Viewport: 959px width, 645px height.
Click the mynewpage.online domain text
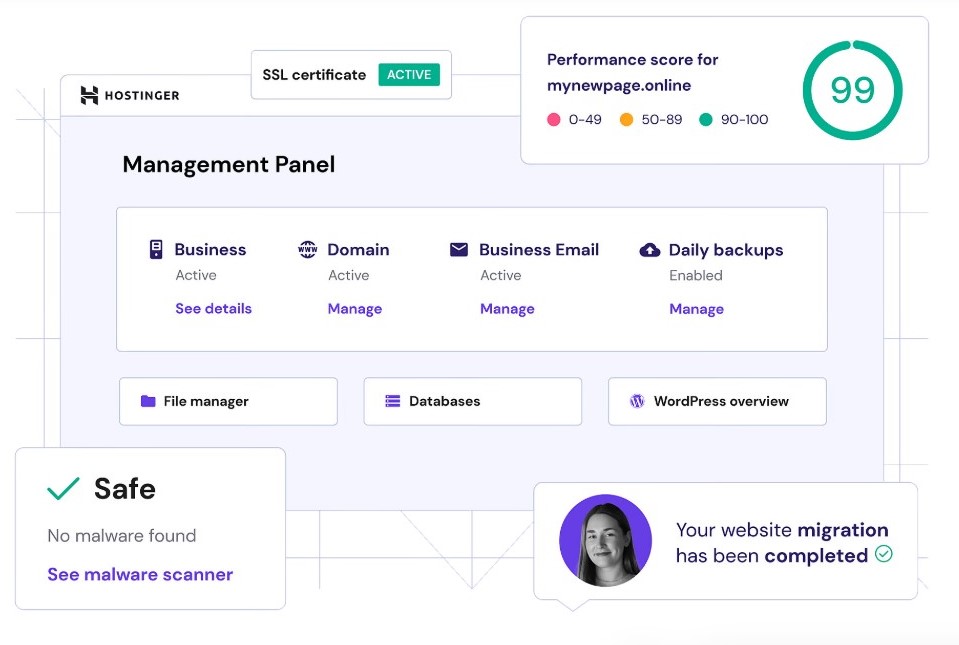(x=619, y=86)
